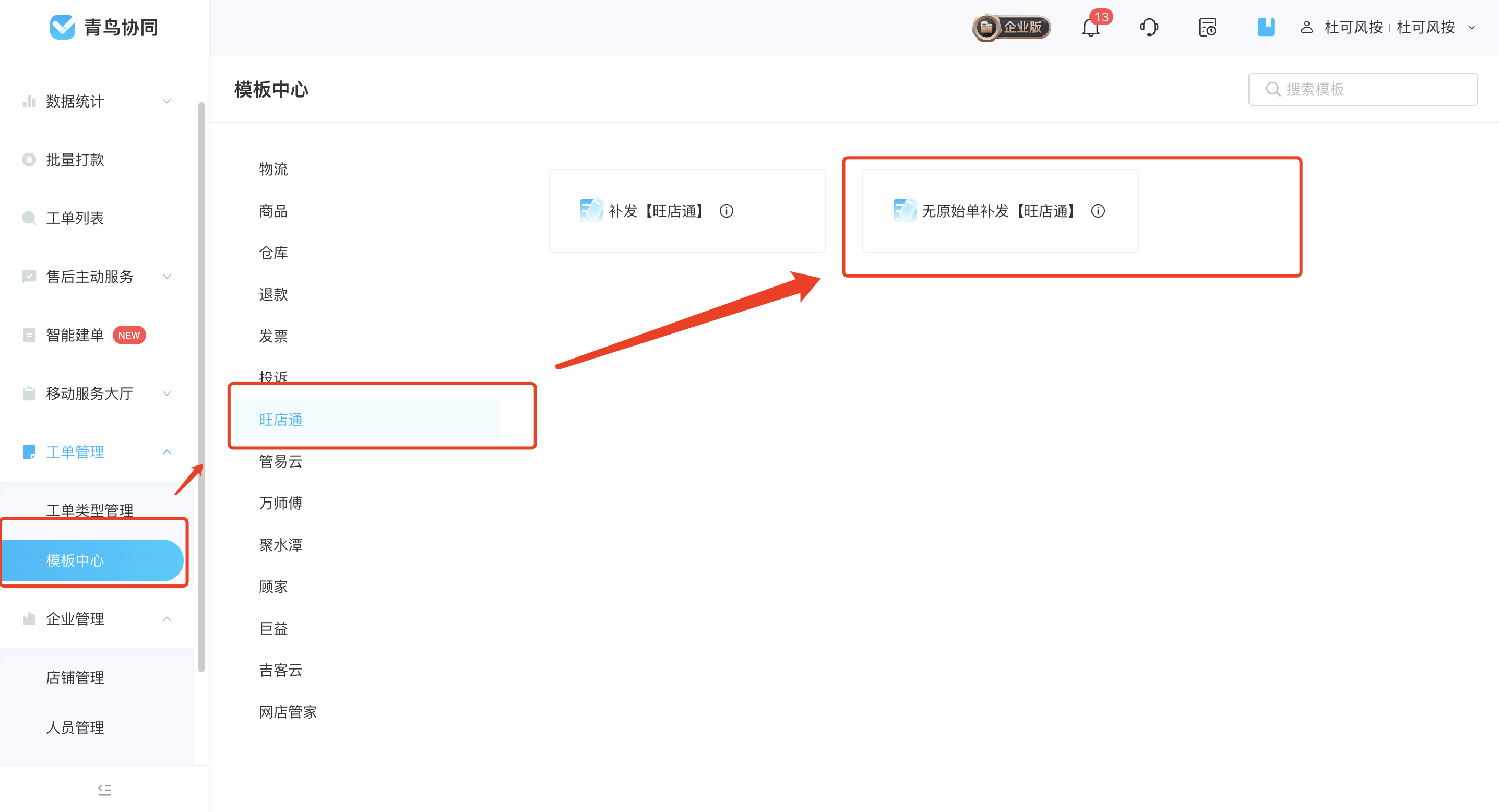The height and width of the screenshot is (812, 1499).
Task: Click the 工单列表 search icon
Action: click(x=29, y=218)
